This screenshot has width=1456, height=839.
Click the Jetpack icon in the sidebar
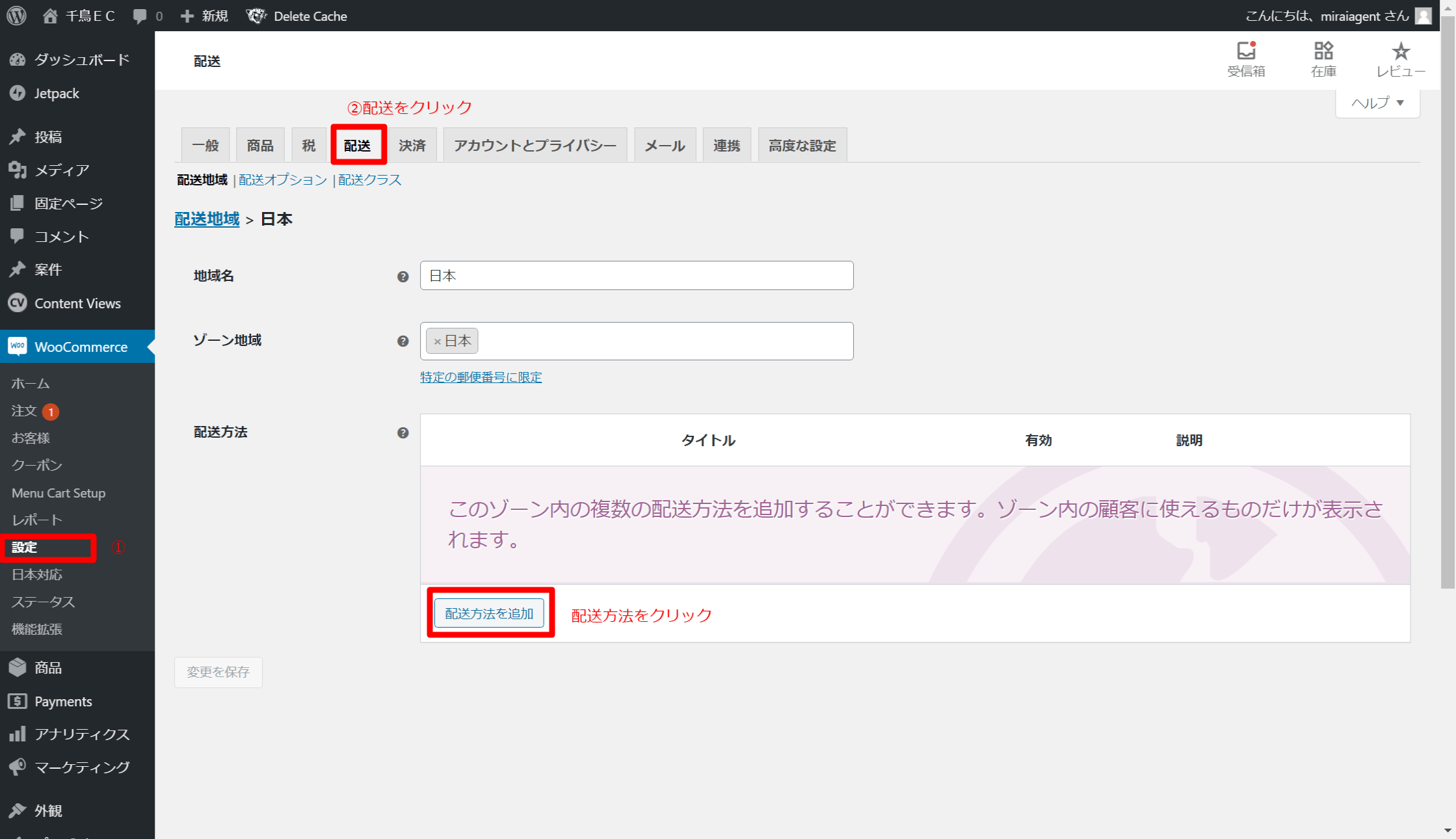pos(18,93)
